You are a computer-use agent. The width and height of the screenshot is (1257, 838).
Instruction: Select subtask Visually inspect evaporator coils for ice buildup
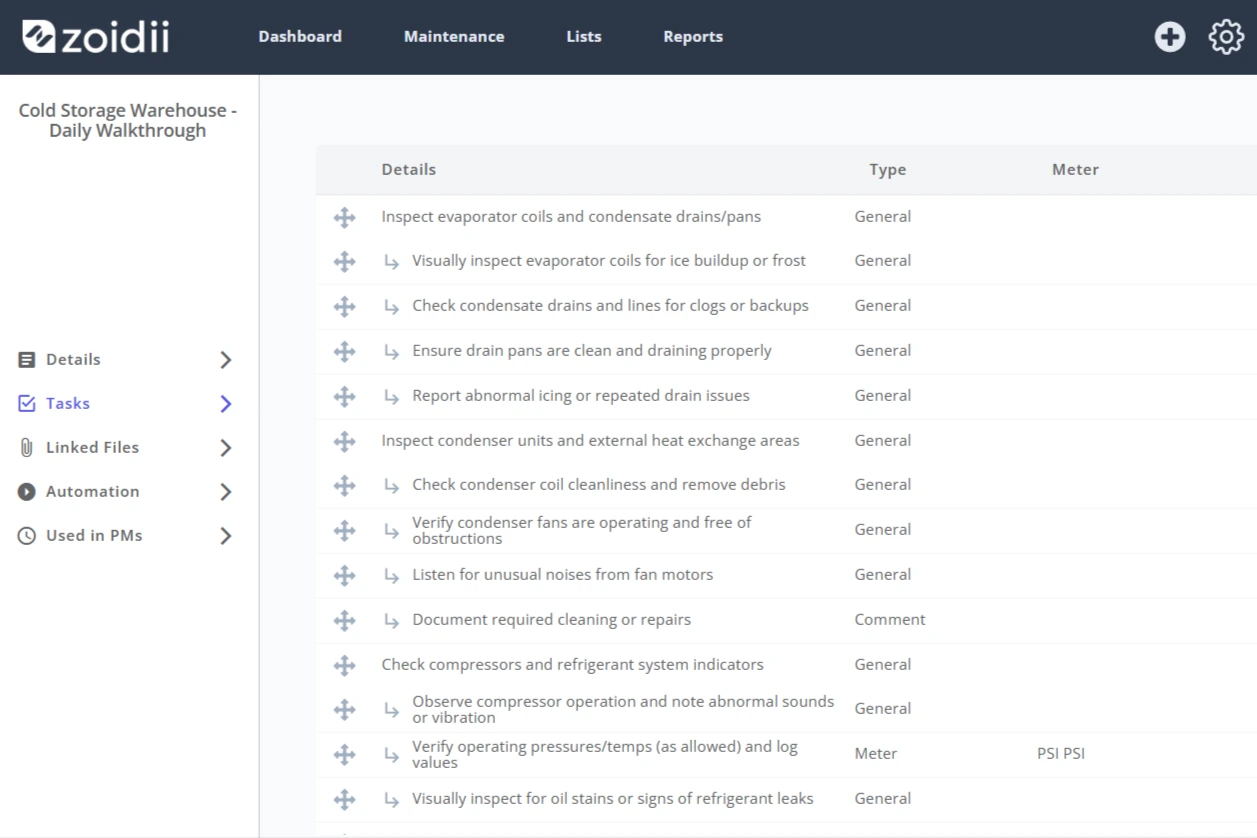(609, 261)
